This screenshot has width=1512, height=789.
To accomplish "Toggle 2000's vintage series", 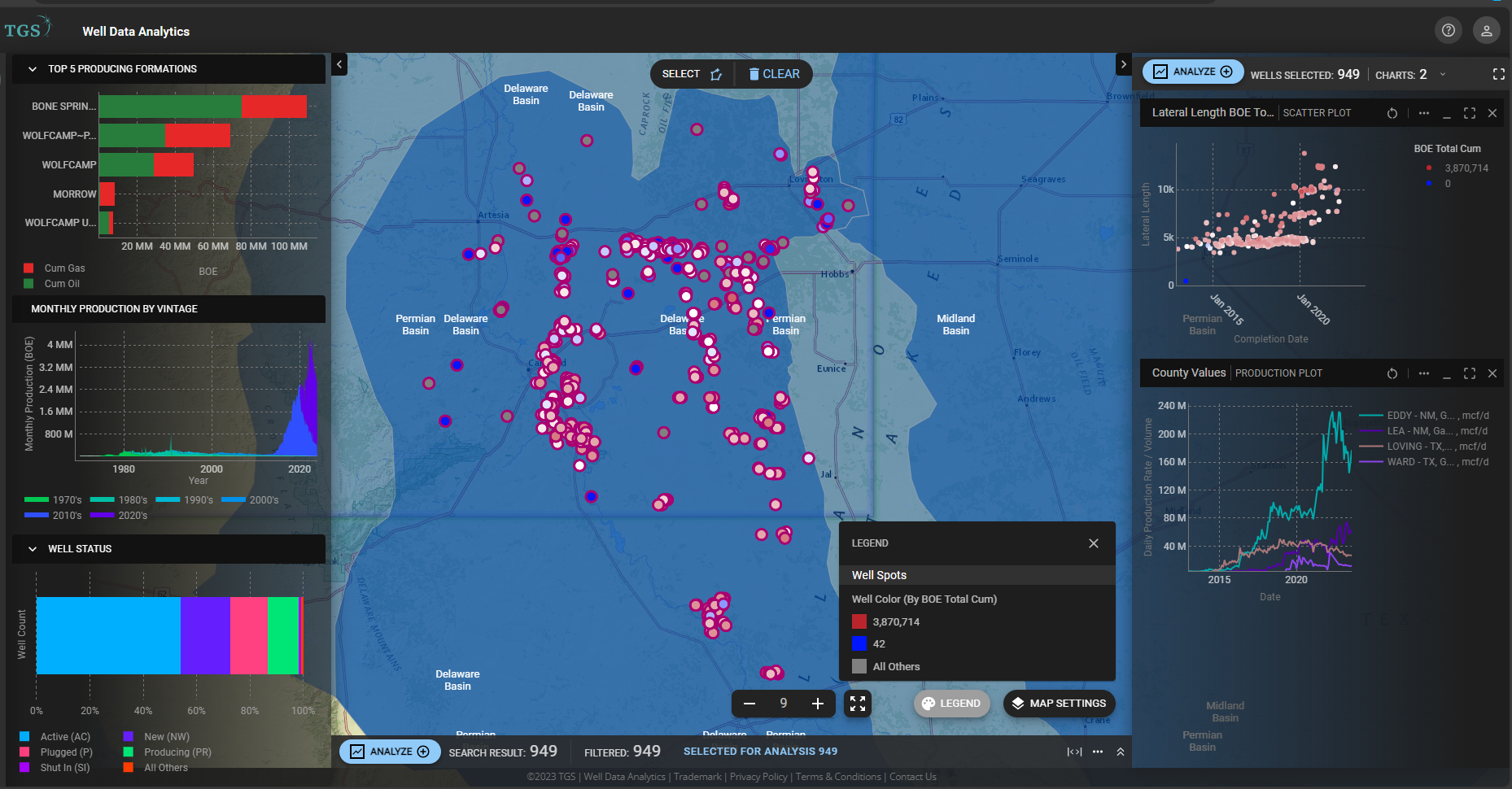I will (x=250, y=500).
